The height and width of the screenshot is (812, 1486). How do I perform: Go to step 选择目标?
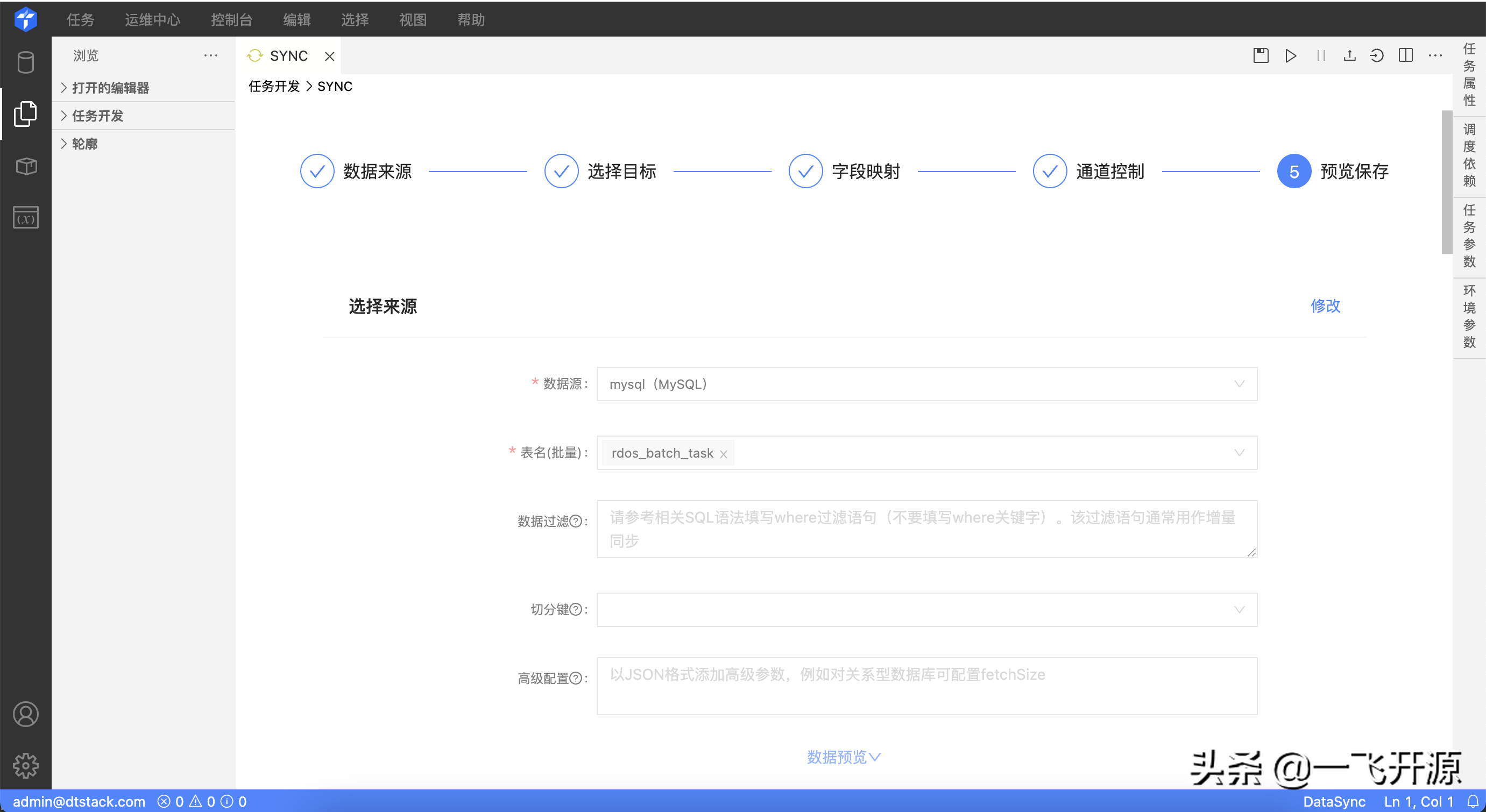pos(600,172)
